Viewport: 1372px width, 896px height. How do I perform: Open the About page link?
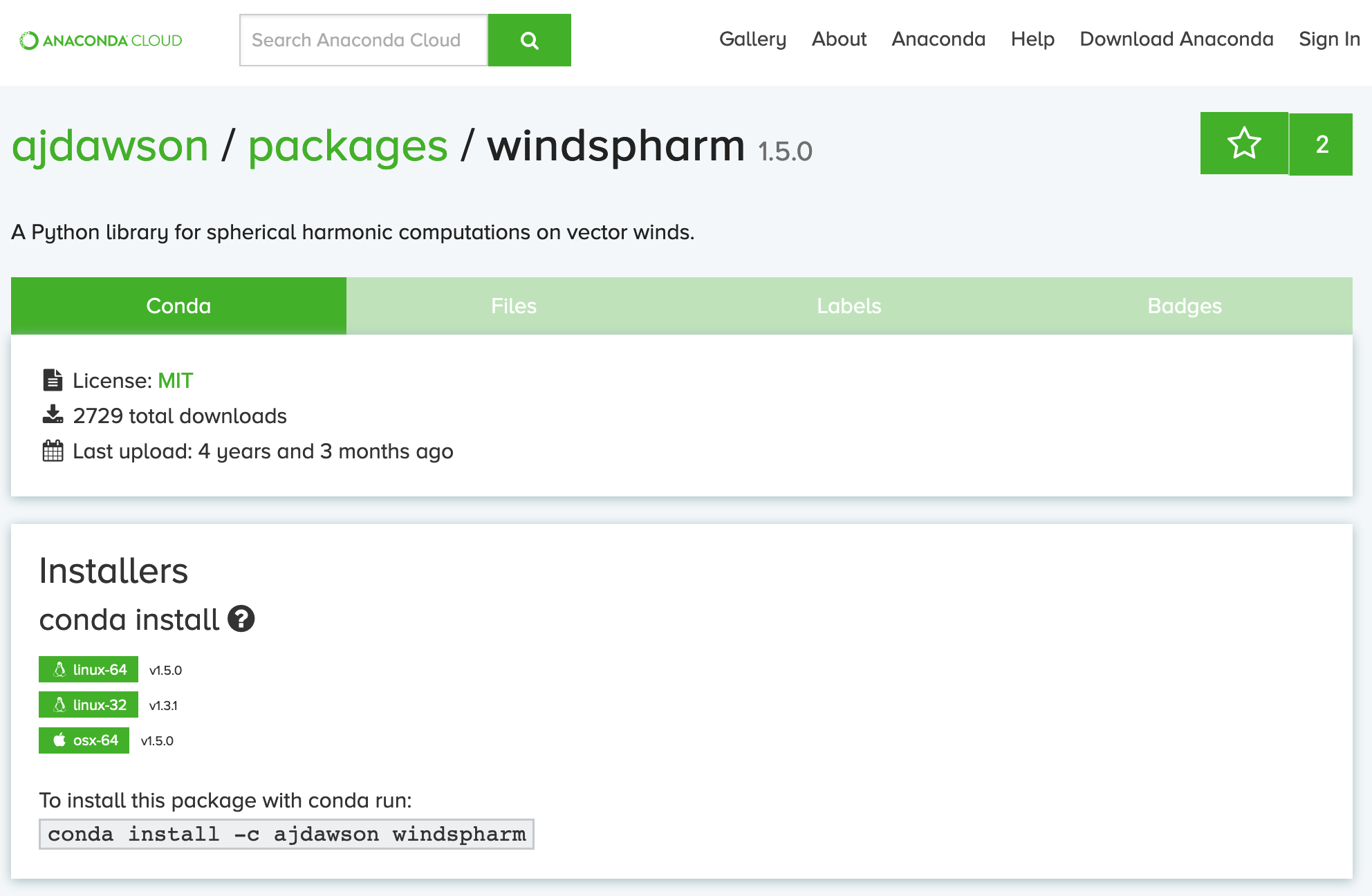pos(839,39)
